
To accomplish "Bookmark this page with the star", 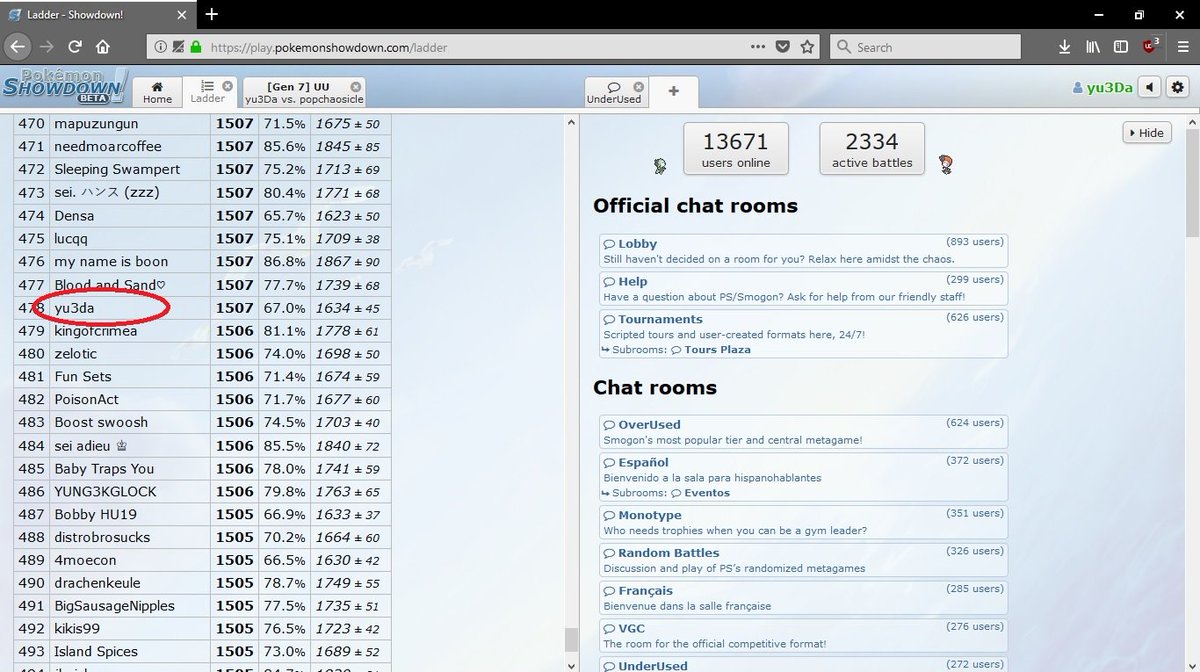I will coord(807,46).
